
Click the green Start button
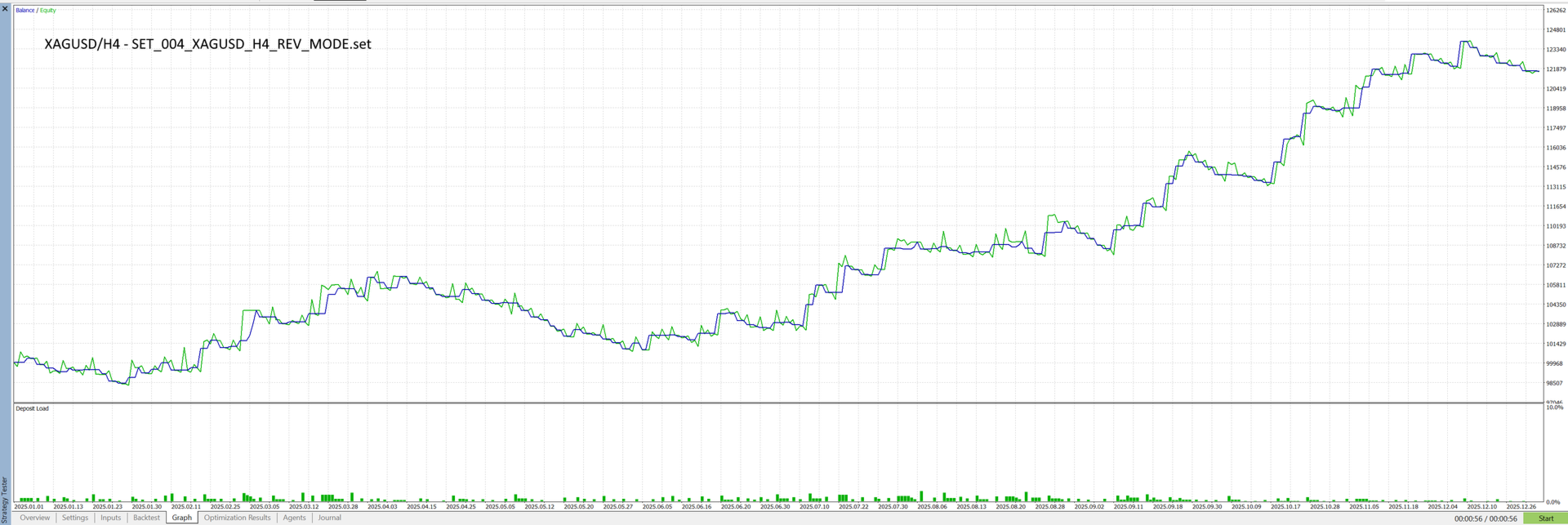point(1545,518)
